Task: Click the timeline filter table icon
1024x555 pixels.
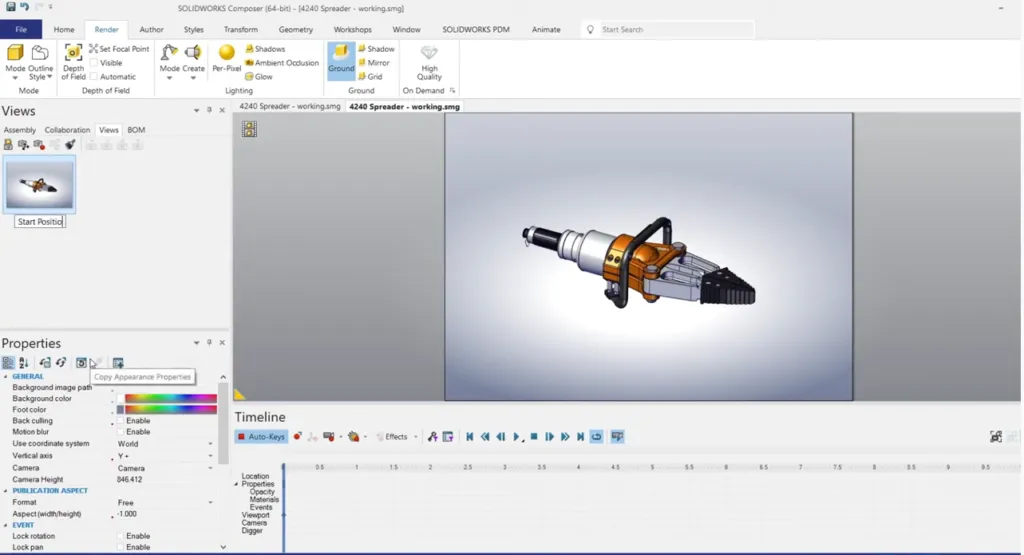Action: [448, 437]
